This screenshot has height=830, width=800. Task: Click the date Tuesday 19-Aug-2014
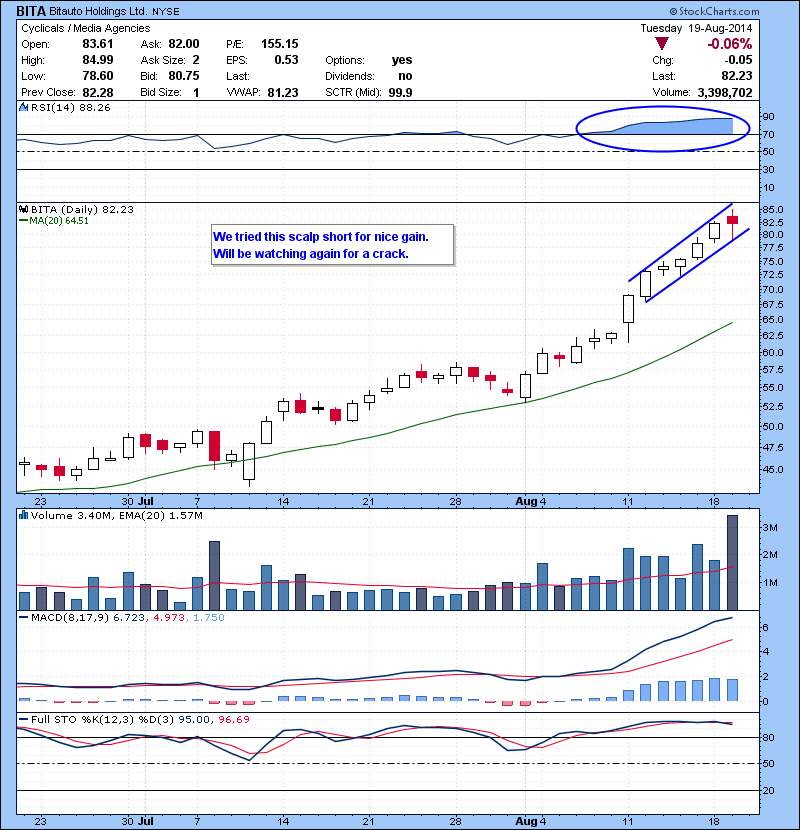[696, 29]
